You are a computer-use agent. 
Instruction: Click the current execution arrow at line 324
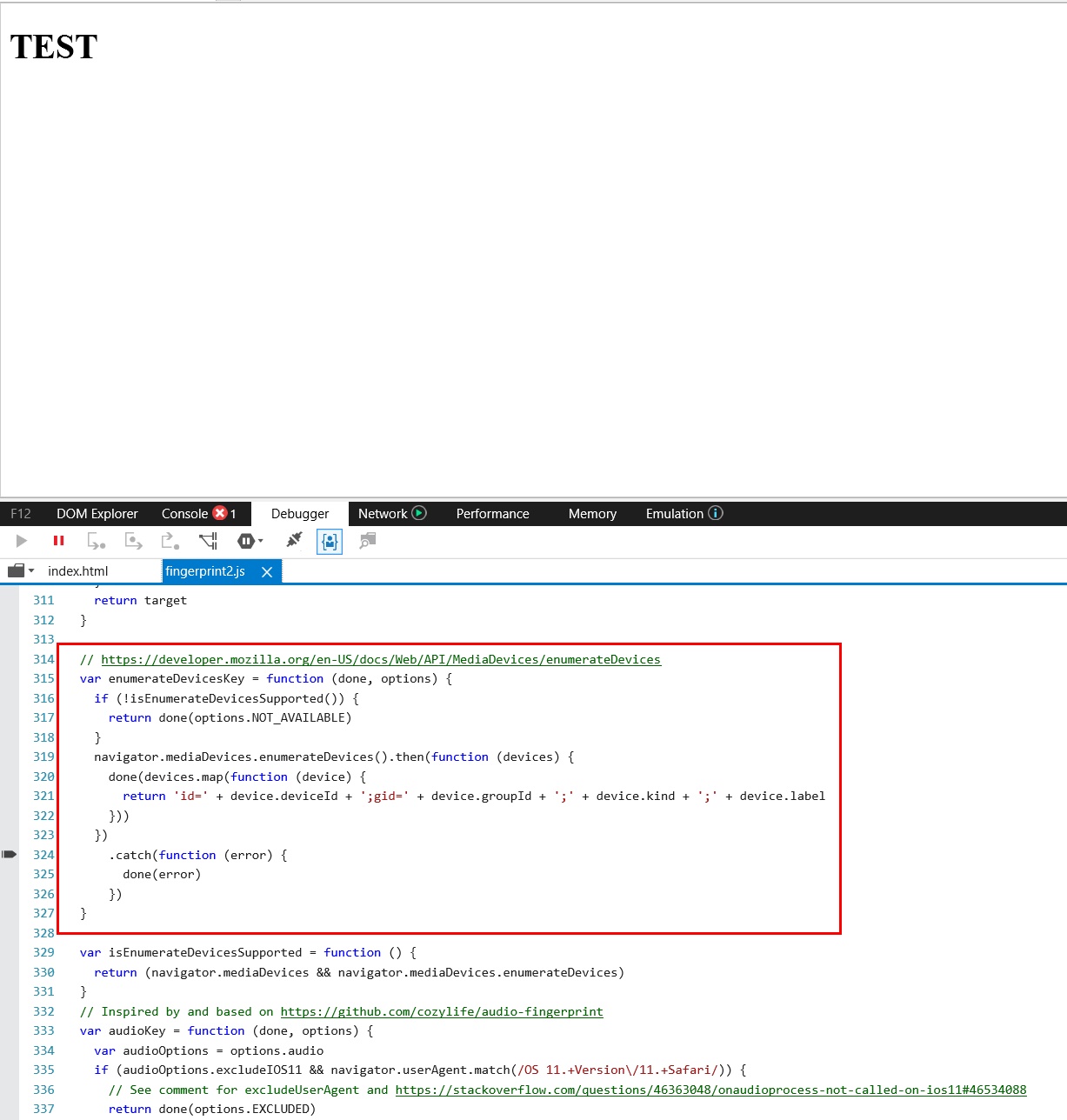pyautogui.click(x=10, y=854)
